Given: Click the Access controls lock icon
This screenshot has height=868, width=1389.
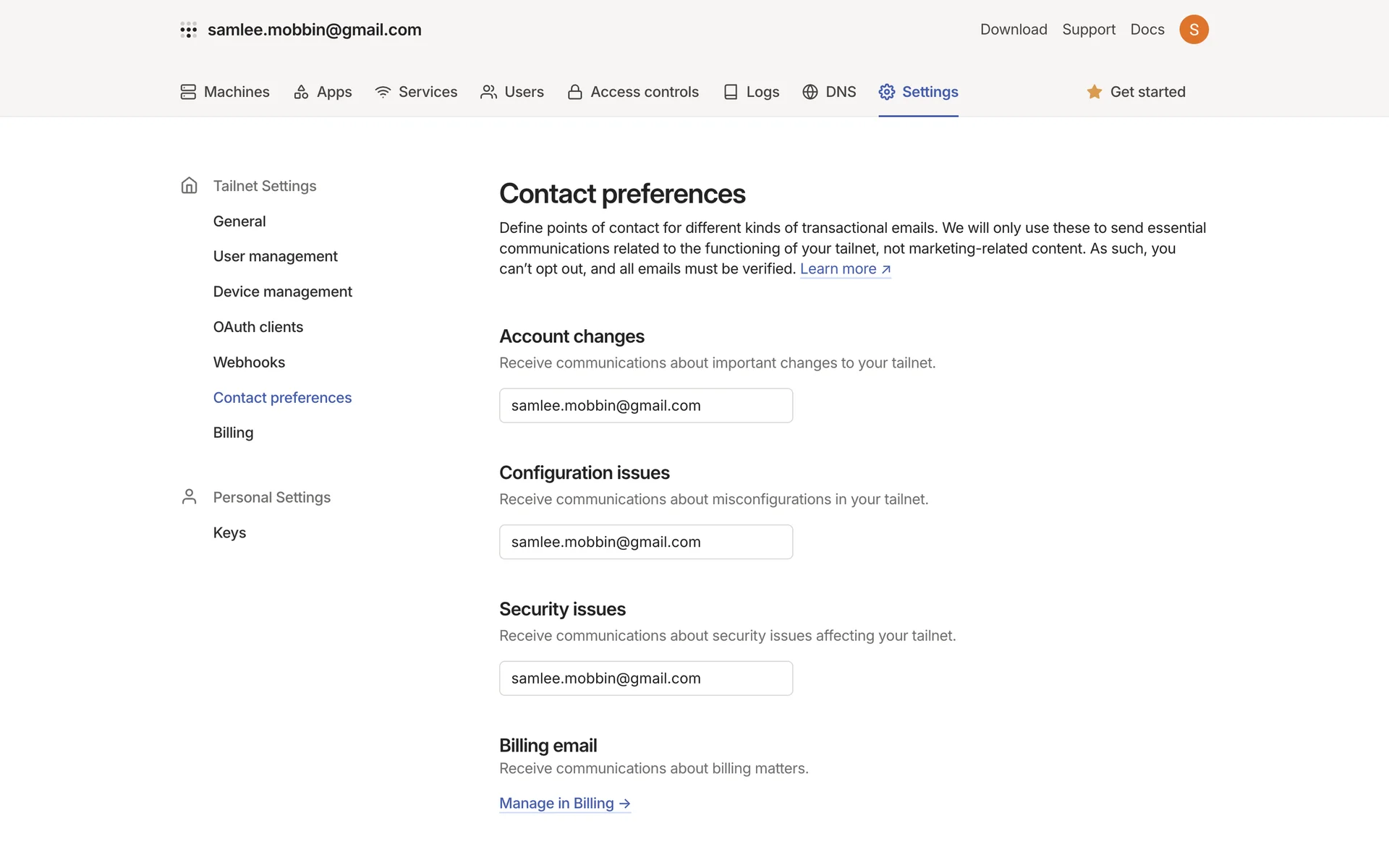Looking at the screenshot, I should click(575, 92).
